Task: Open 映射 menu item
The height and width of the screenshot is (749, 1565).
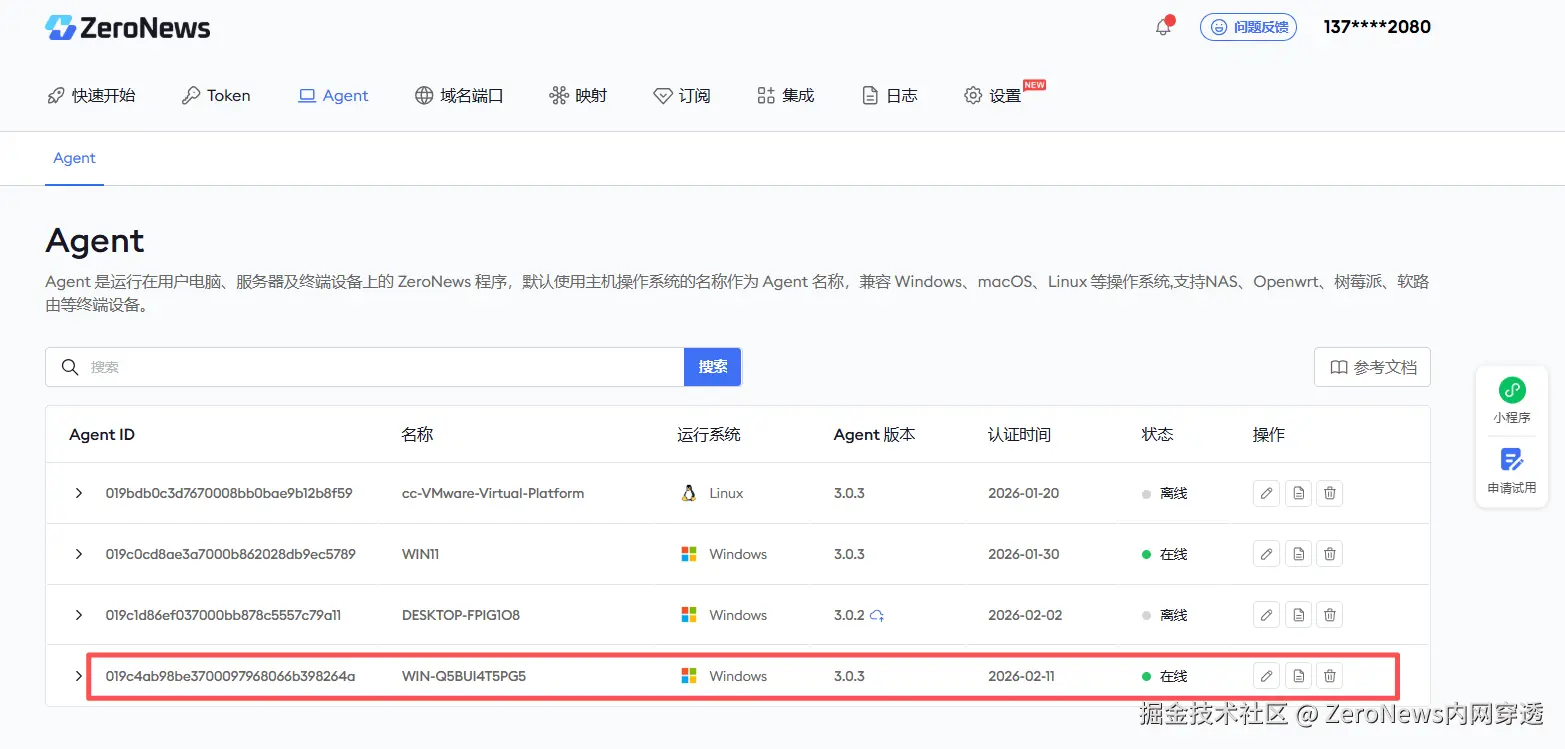Action: pyautogui.click(x=578, y=96)
